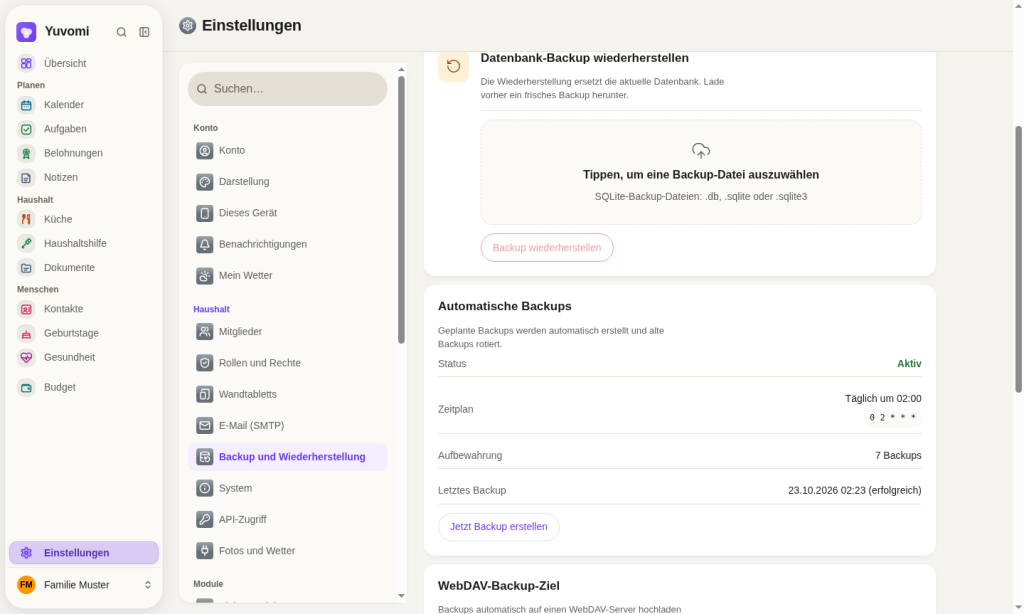The width and height of the screenshot is (1024, 614).
Task: Click the E-Mail (SMTP) envelope icon
Action: tap(204, 426)
